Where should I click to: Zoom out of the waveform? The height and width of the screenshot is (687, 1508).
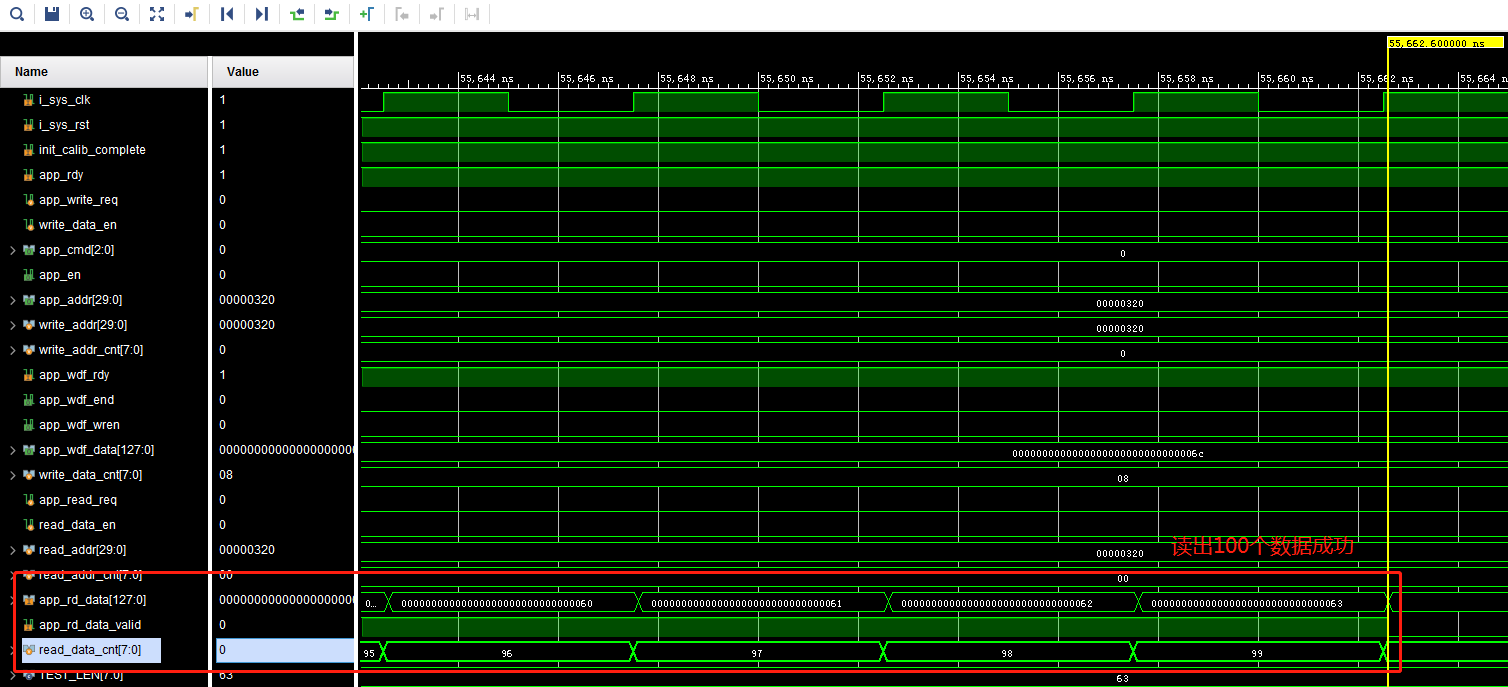pos(121,14)
